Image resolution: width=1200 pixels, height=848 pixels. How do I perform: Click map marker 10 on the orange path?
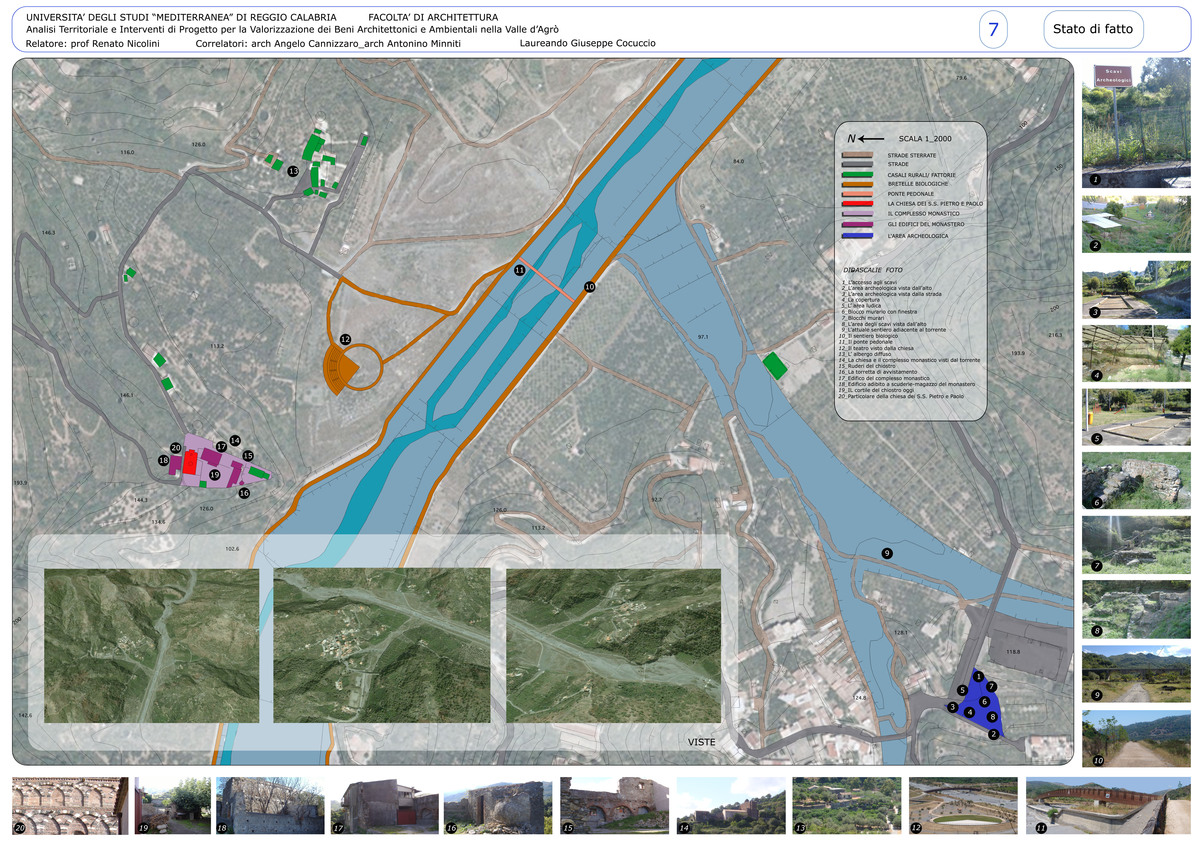[589, 287]
